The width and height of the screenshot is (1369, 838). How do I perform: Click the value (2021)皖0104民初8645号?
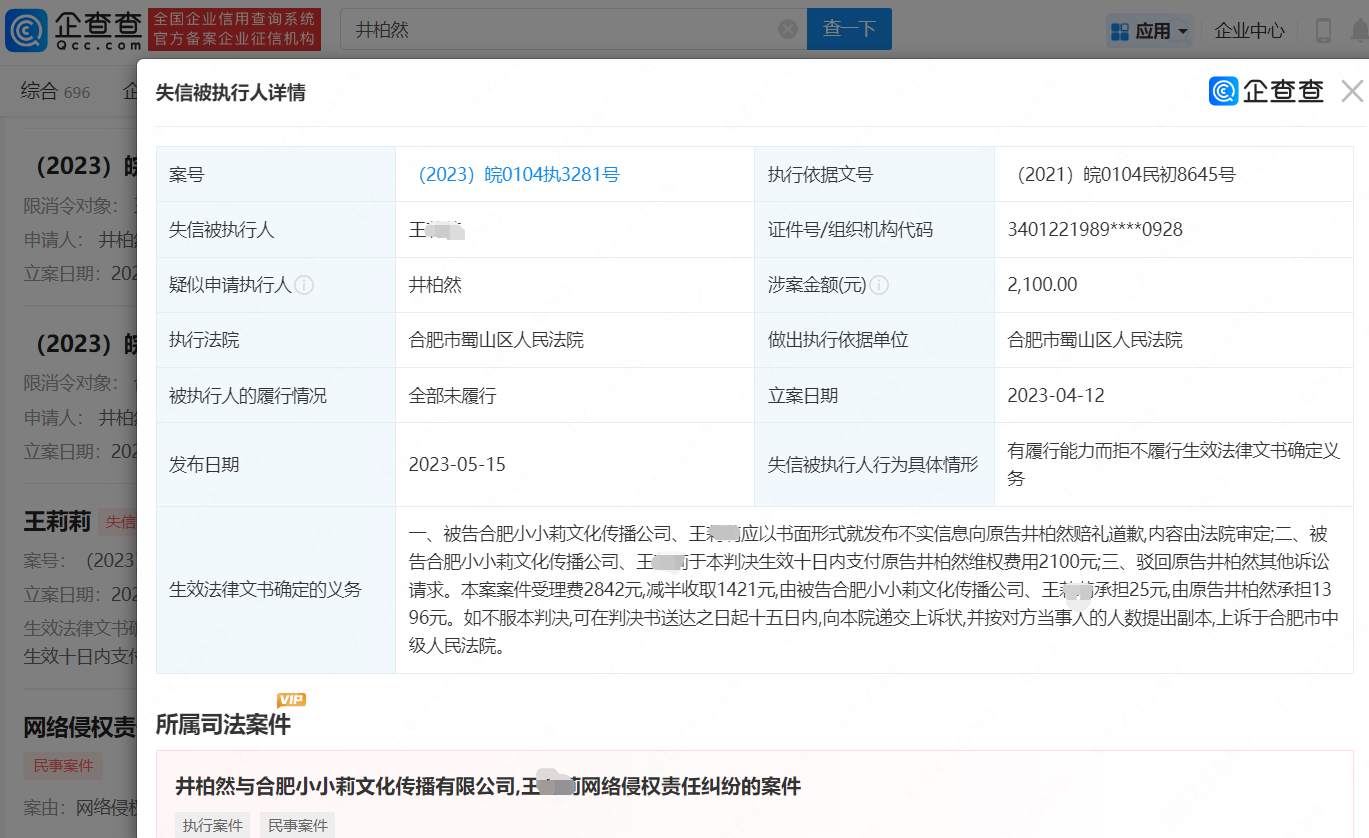[1121, 174]
